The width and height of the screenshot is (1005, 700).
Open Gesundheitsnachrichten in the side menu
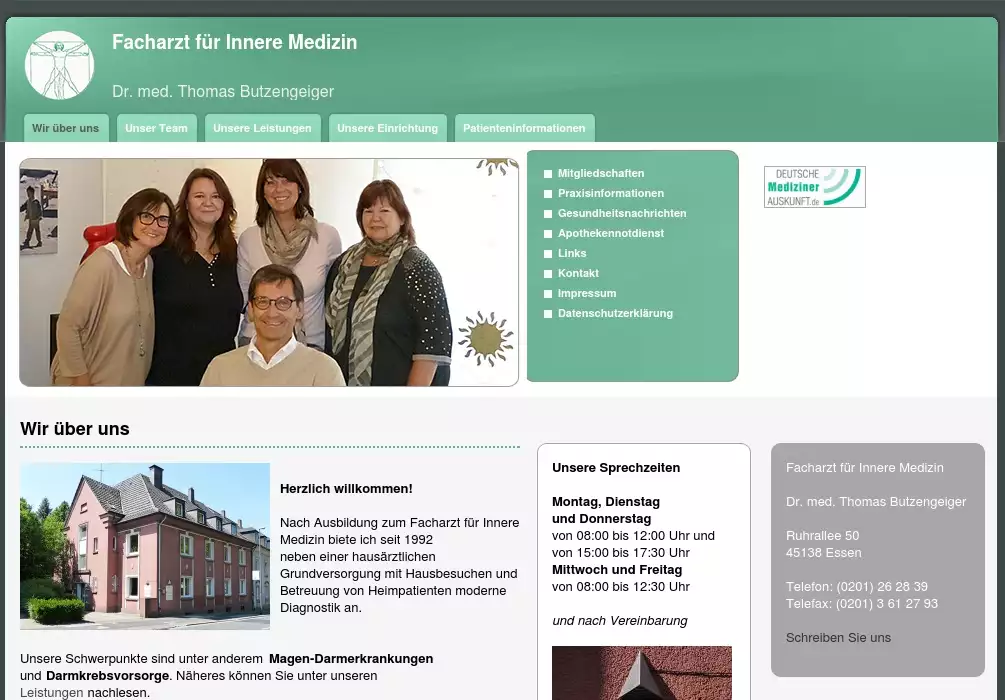pyautogui.click(x=621, y=213)
